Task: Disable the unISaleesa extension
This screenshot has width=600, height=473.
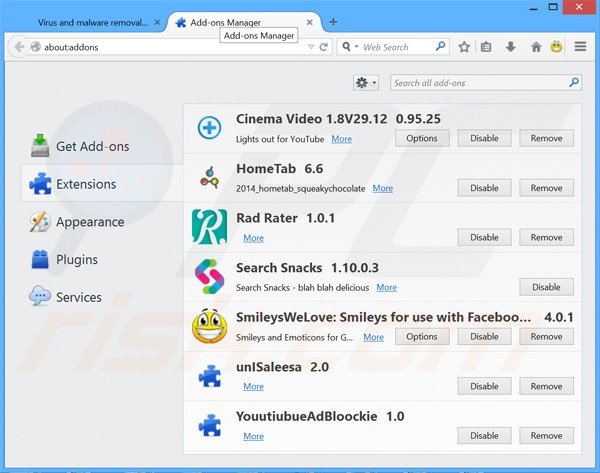Action: coord(484,386)
